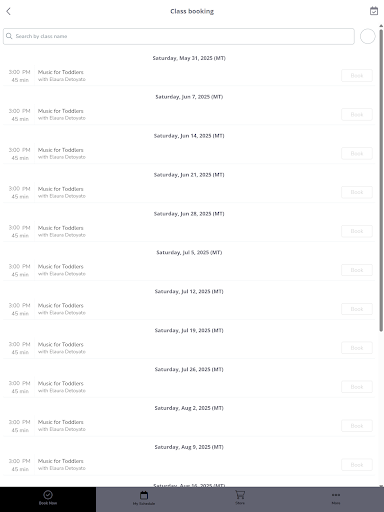Book the May 31 Music for Toddlers class
The height and width of the screenshot is (512, 384).
click(x=357, y=76)
